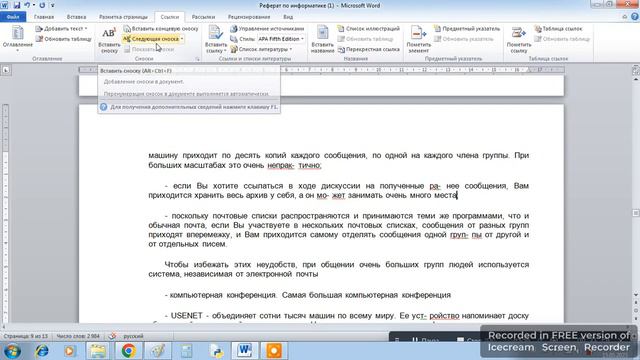Click Таблица ссылок button

(x=558, y=29)
